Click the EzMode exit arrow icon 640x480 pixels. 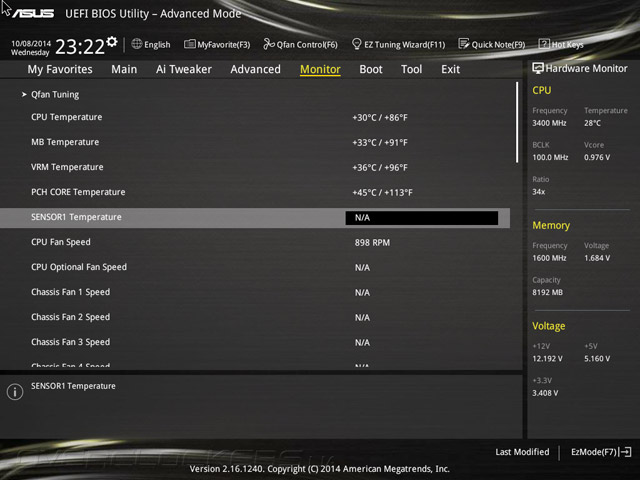coord(625,452)
